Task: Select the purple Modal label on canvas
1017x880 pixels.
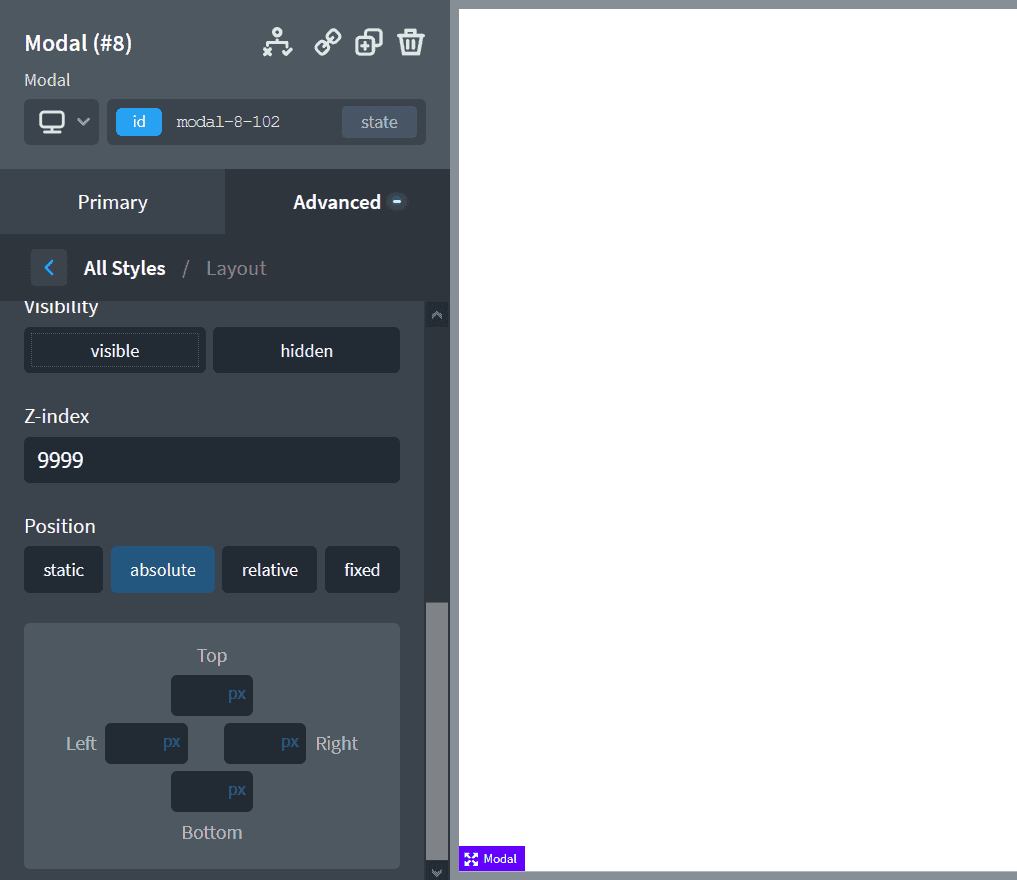Action: [492, 859]
